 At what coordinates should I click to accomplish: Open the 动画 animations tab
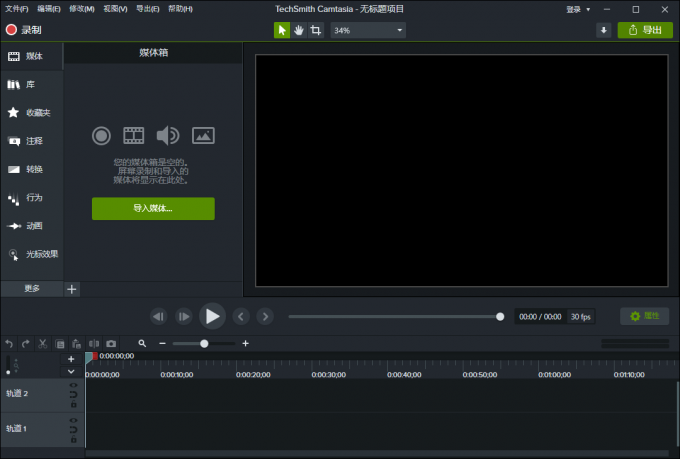click(x=32, y=226)
